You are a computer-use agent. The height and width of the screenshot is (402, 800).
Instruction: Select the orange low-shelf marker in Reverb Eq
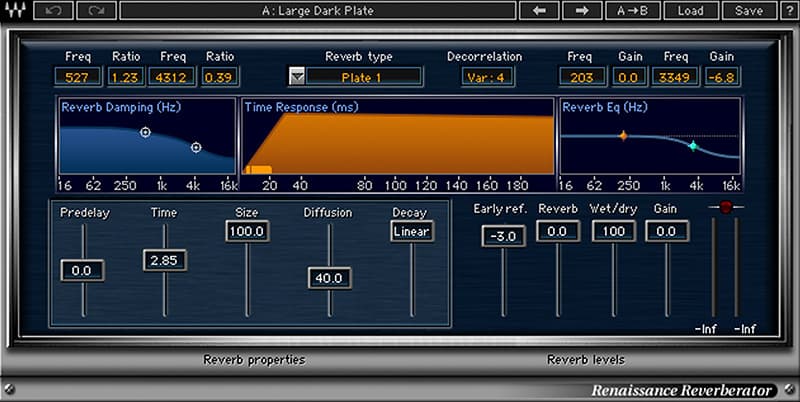(x=623, y=136)
